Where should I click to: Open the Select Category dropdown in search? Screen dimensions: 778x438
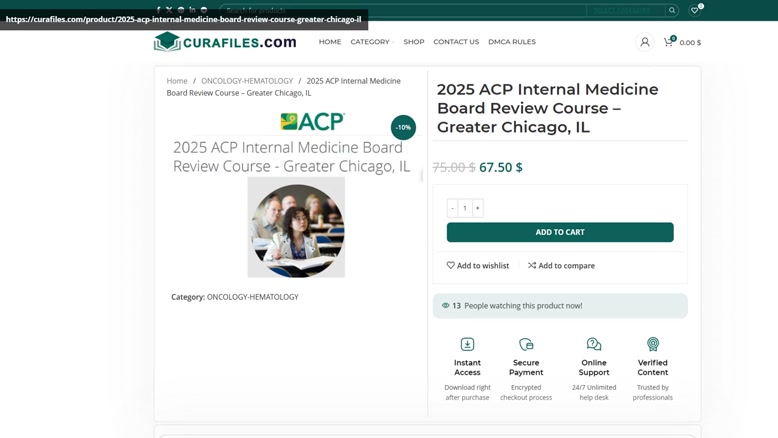pos(625,10)
